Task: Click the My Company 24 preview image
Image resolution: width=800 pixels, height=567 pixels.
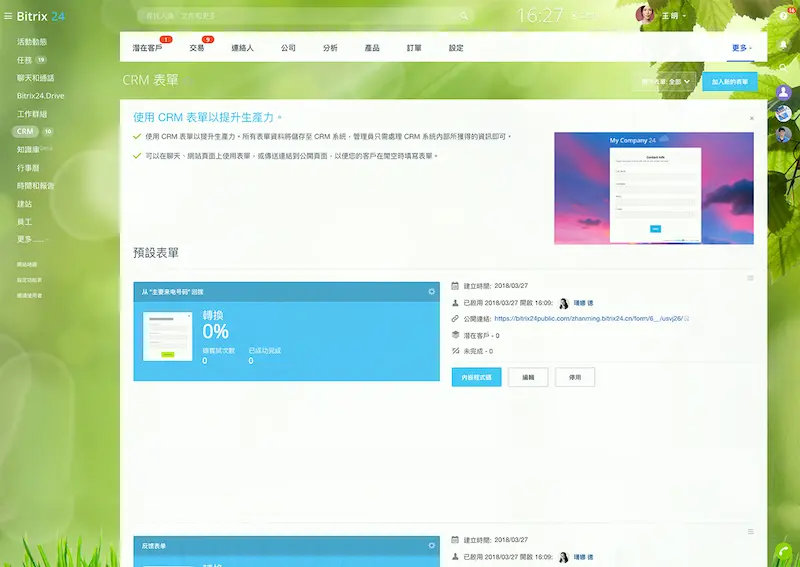Action: (x=654, y=188)
